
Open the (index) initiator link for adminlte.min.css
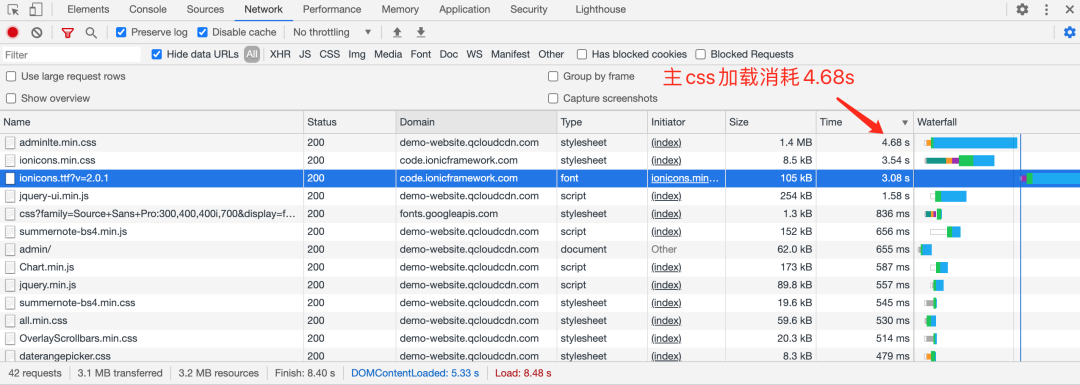pyautogui.click(x=666, y=143)
